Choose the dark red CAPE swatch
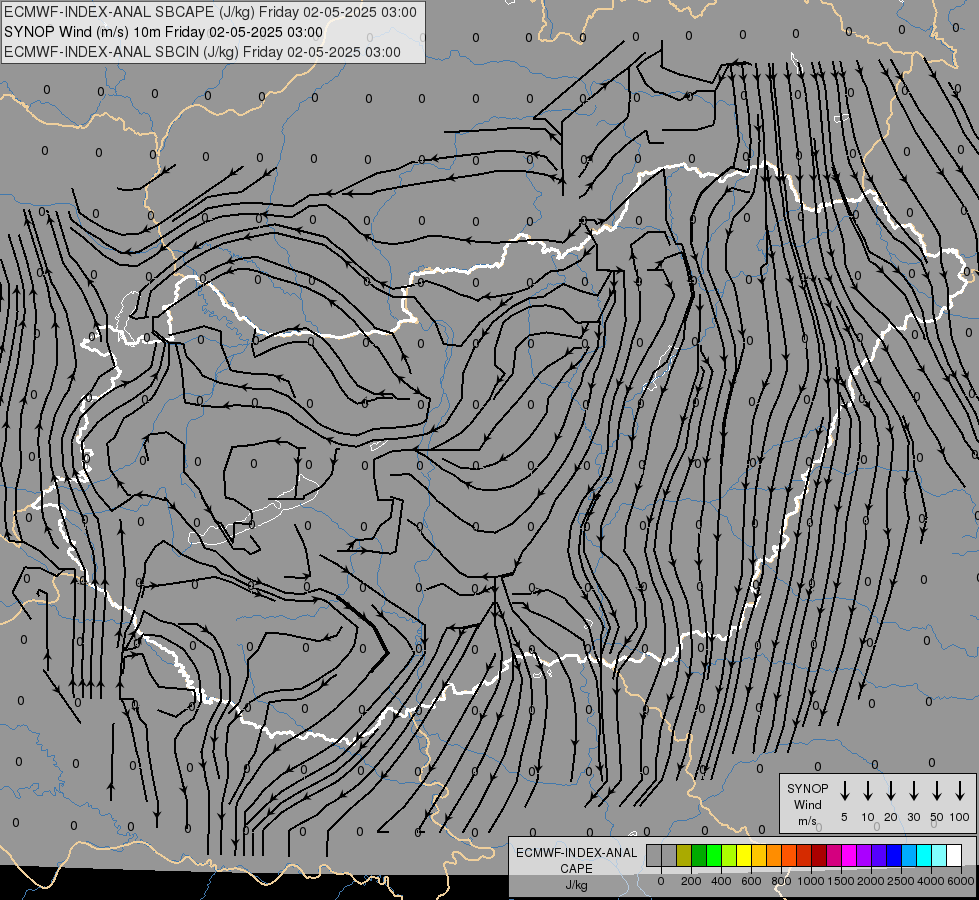This screenshot has width=979, height=900. pyautogui.click(x=819, y=855)
